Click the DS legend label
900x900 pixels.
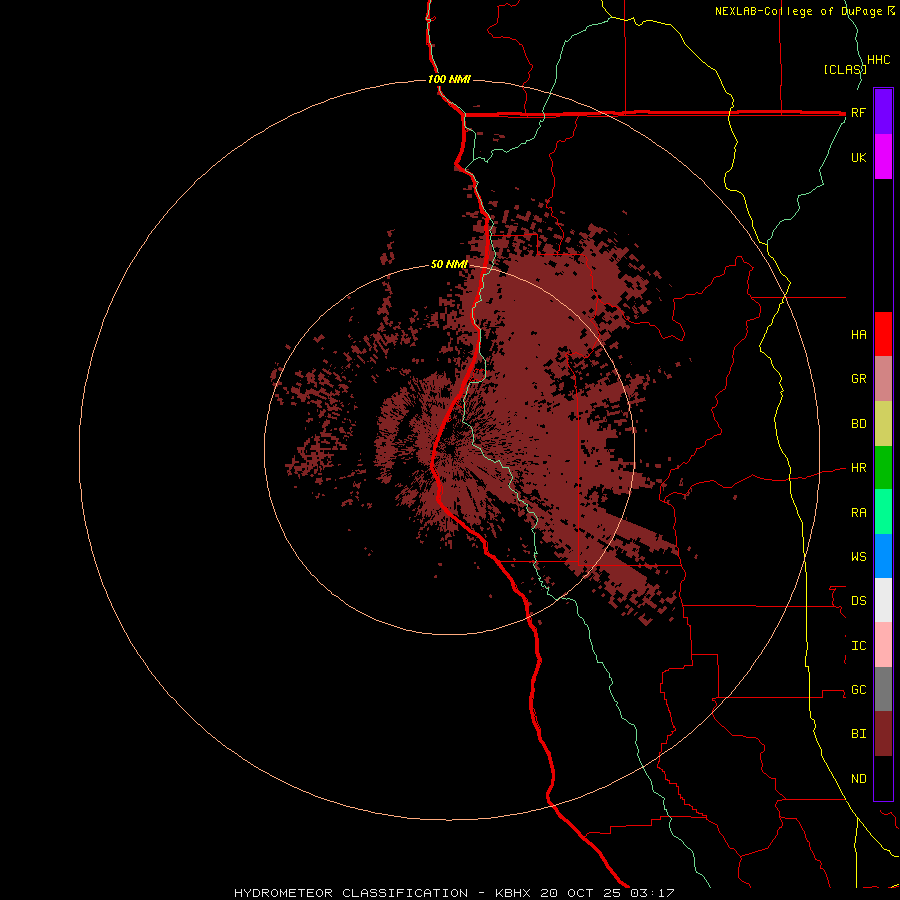click(x=858, y=601)
